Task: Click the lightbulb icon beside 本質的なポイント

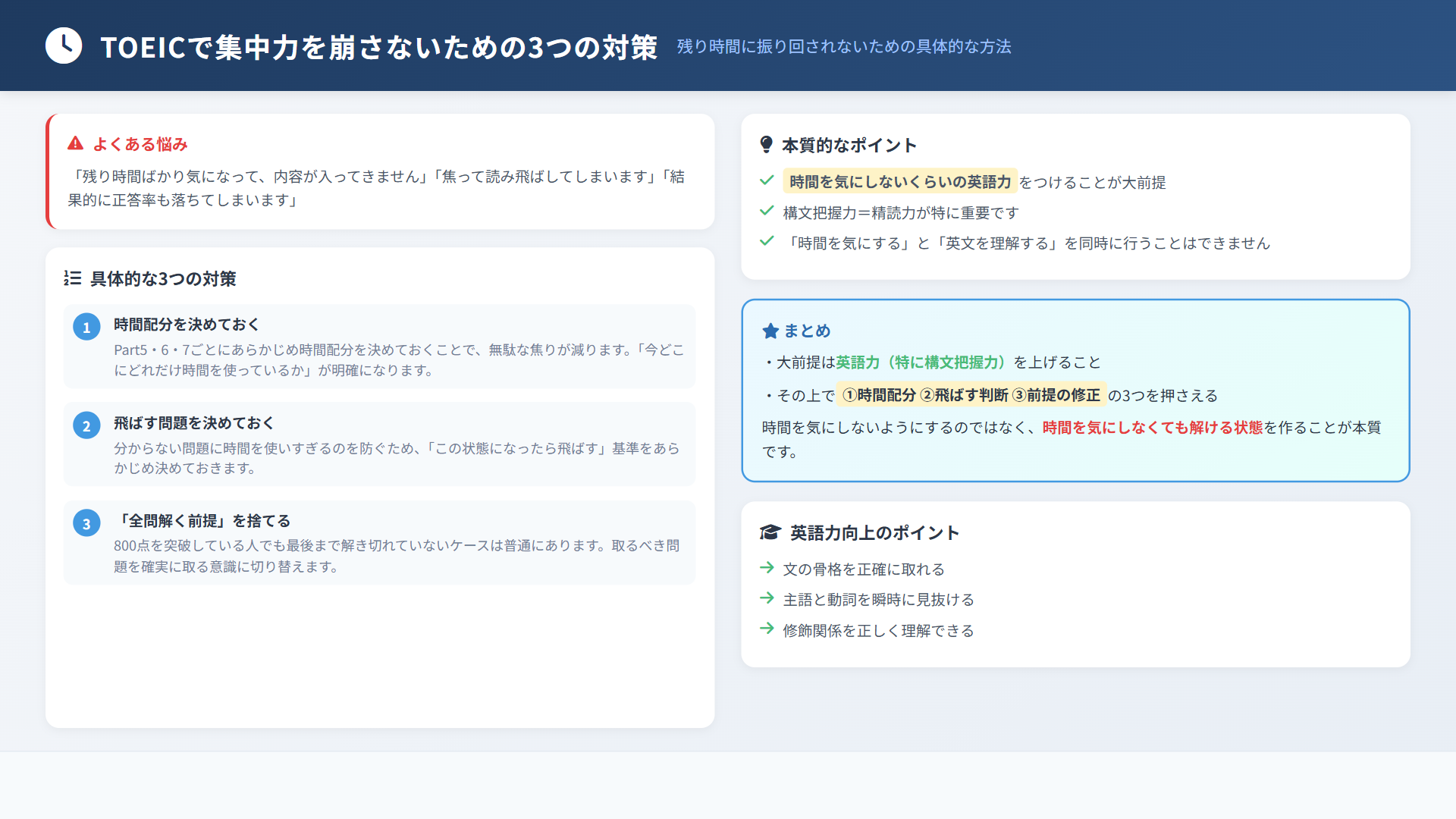Action: click(x=766, y=144)
